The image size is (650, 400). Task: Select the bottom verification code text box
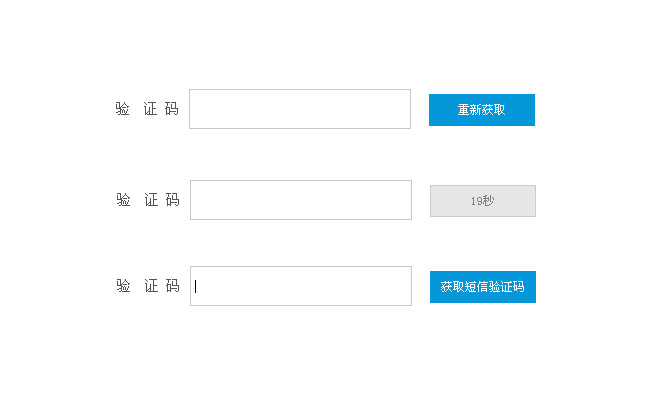[300, 286]
